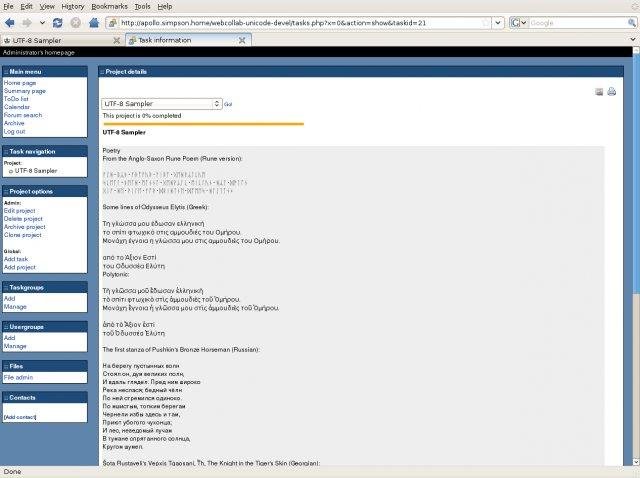
Task: Click Add under Taskgroups
Action: pos(9,298)
